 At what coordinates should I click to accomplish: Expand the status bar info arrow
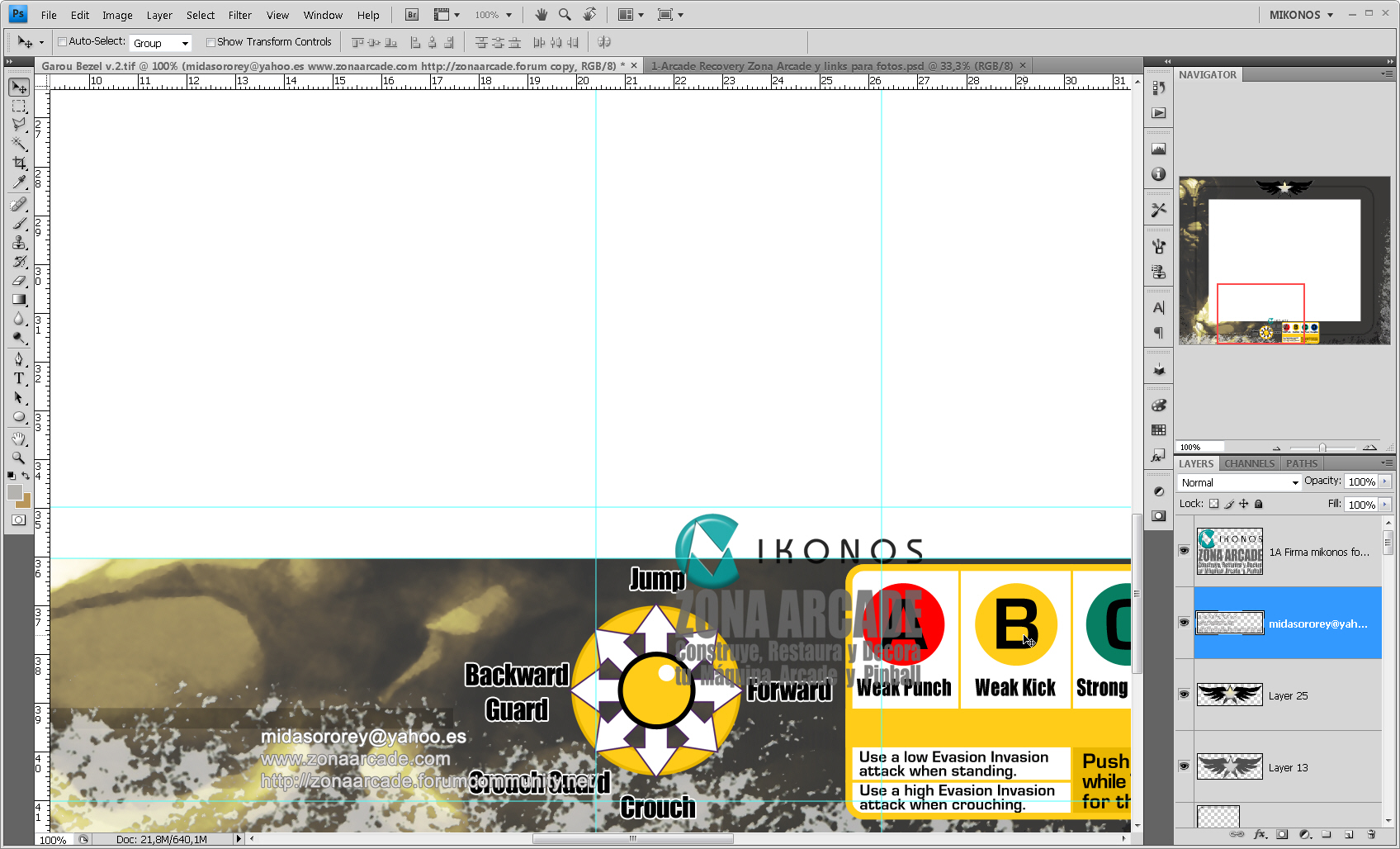[x=239, y=839]
